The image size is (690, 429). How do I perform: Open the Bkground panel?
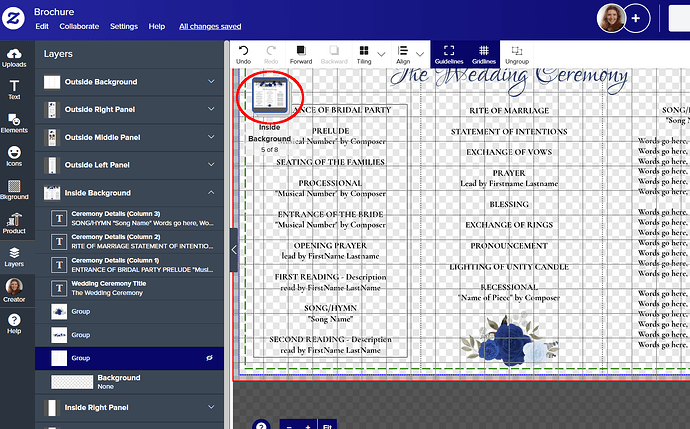pyautogui.click(x=14, y=190)
